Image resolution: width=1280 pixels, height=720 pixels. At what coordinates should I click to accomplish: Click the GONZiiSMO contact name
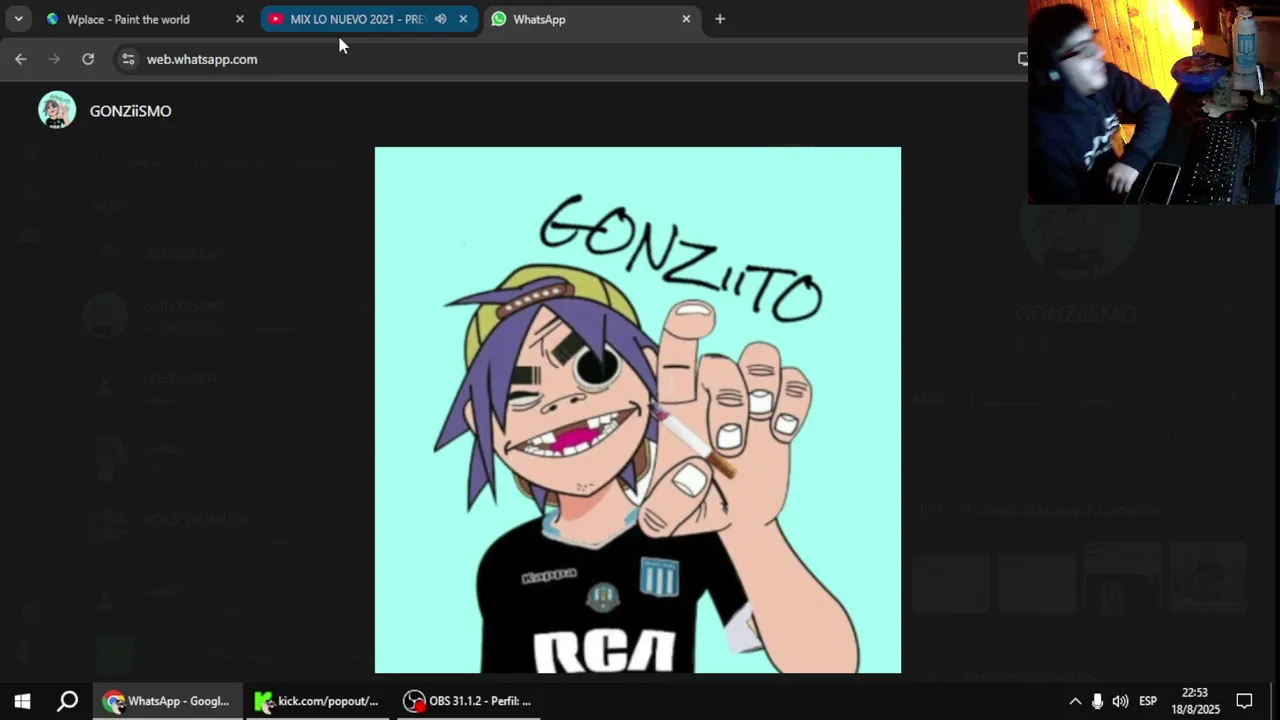click(131, 111)
